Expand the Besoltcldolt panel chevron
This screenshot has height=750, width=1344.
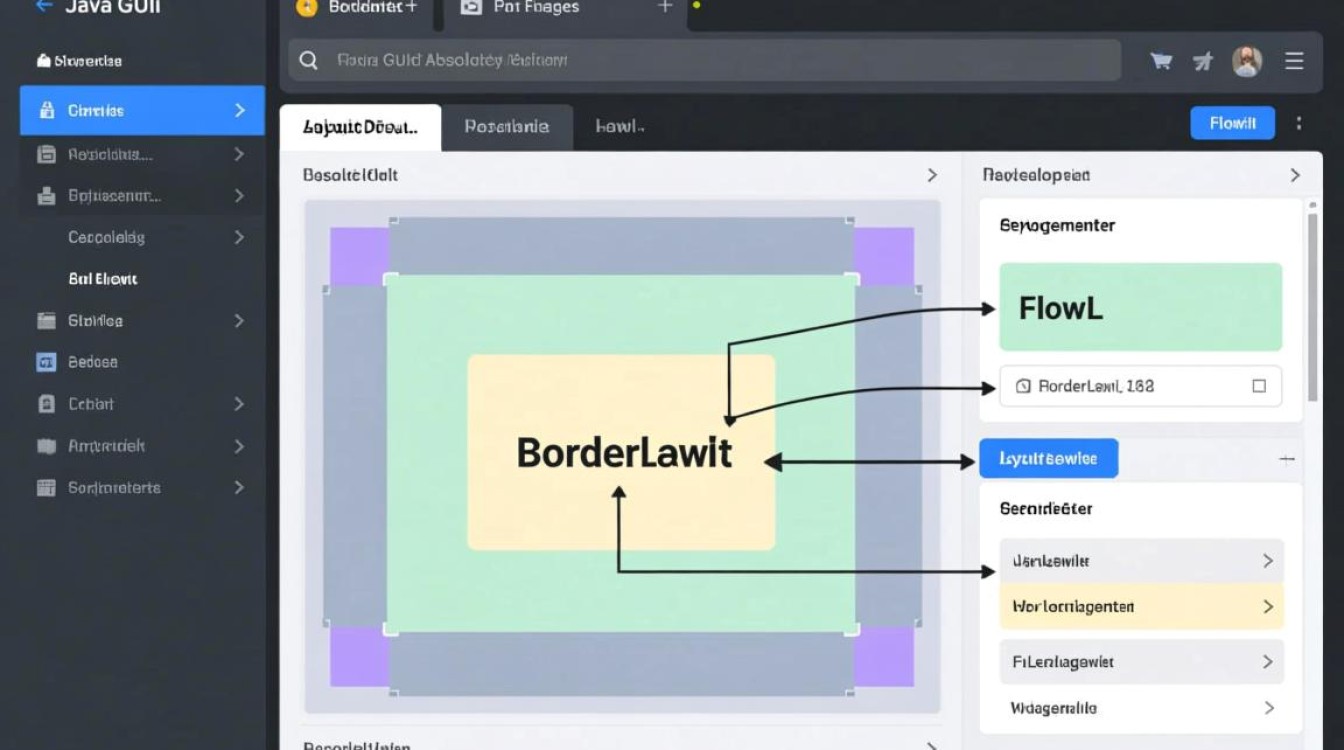(x=932, y=175)
